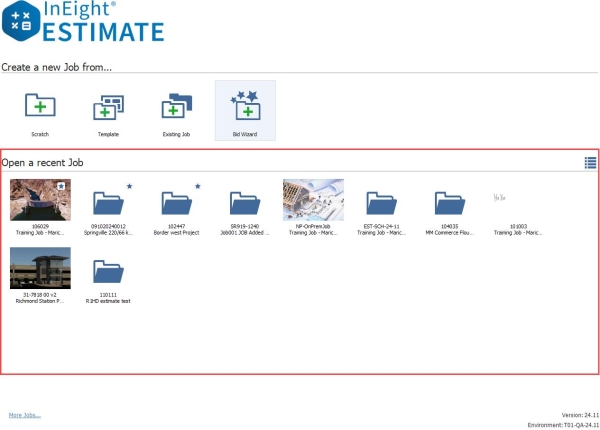Click the More Jobs... link

click(x=25, y=415)
